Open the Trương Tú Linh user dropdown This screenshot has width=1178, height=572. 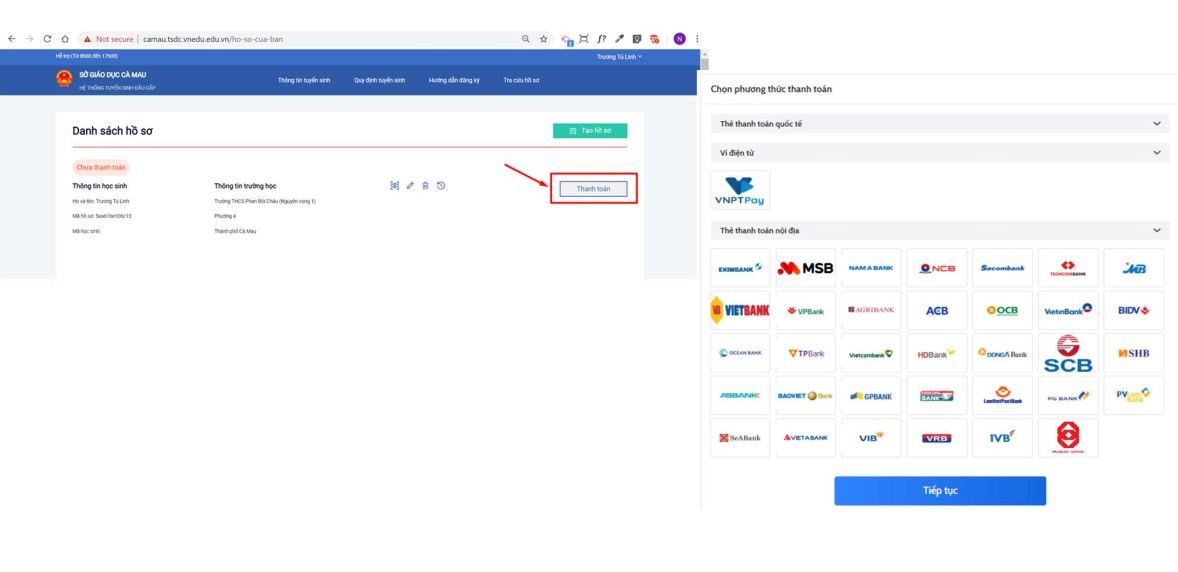click(619, 57)
